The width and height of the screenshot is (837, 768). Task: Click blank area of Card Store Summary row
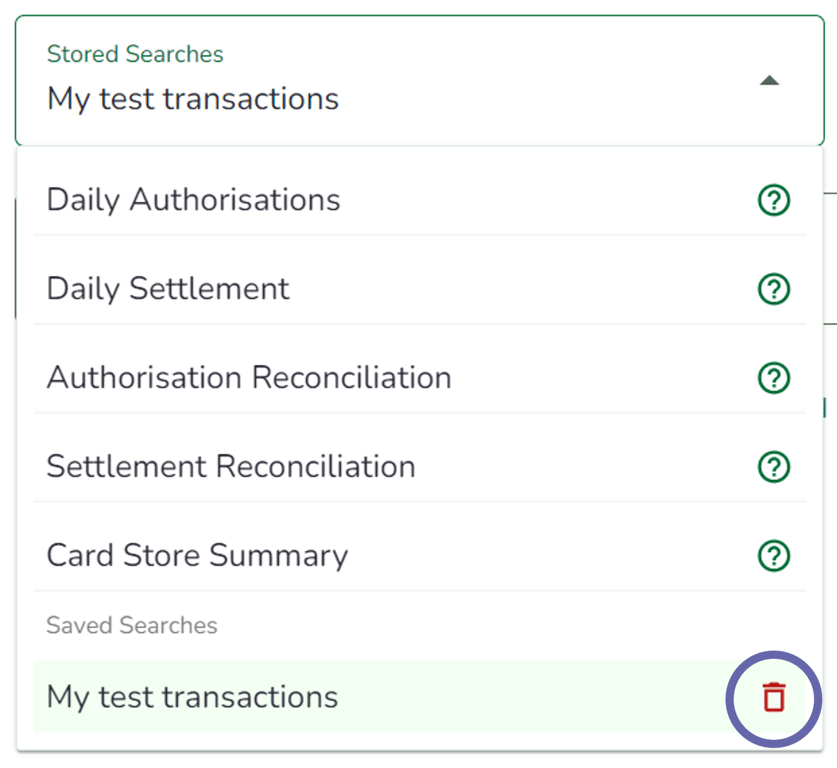pyautogui.click(x=550, y=556)
